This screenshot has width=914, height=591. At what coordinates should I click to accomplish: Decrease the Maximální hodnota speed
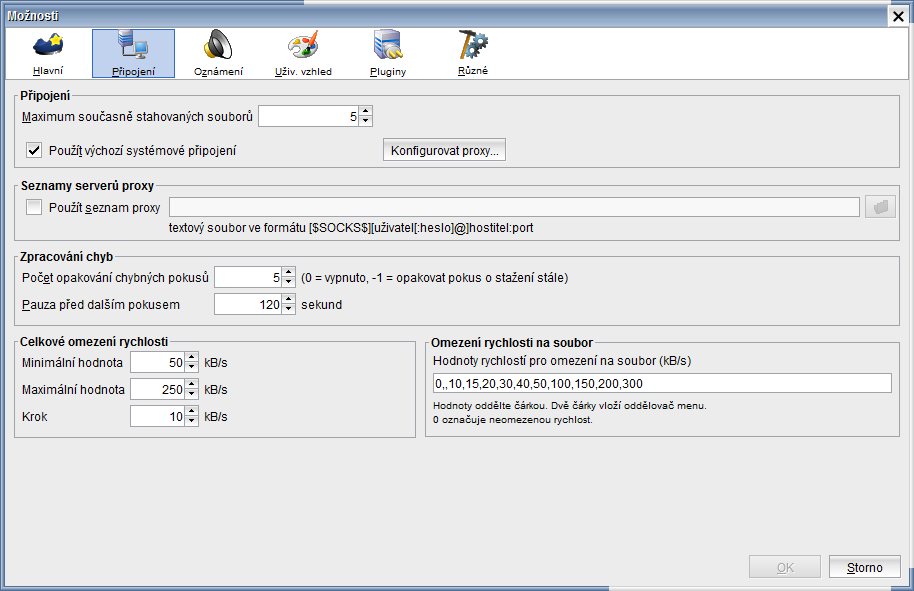191,394
